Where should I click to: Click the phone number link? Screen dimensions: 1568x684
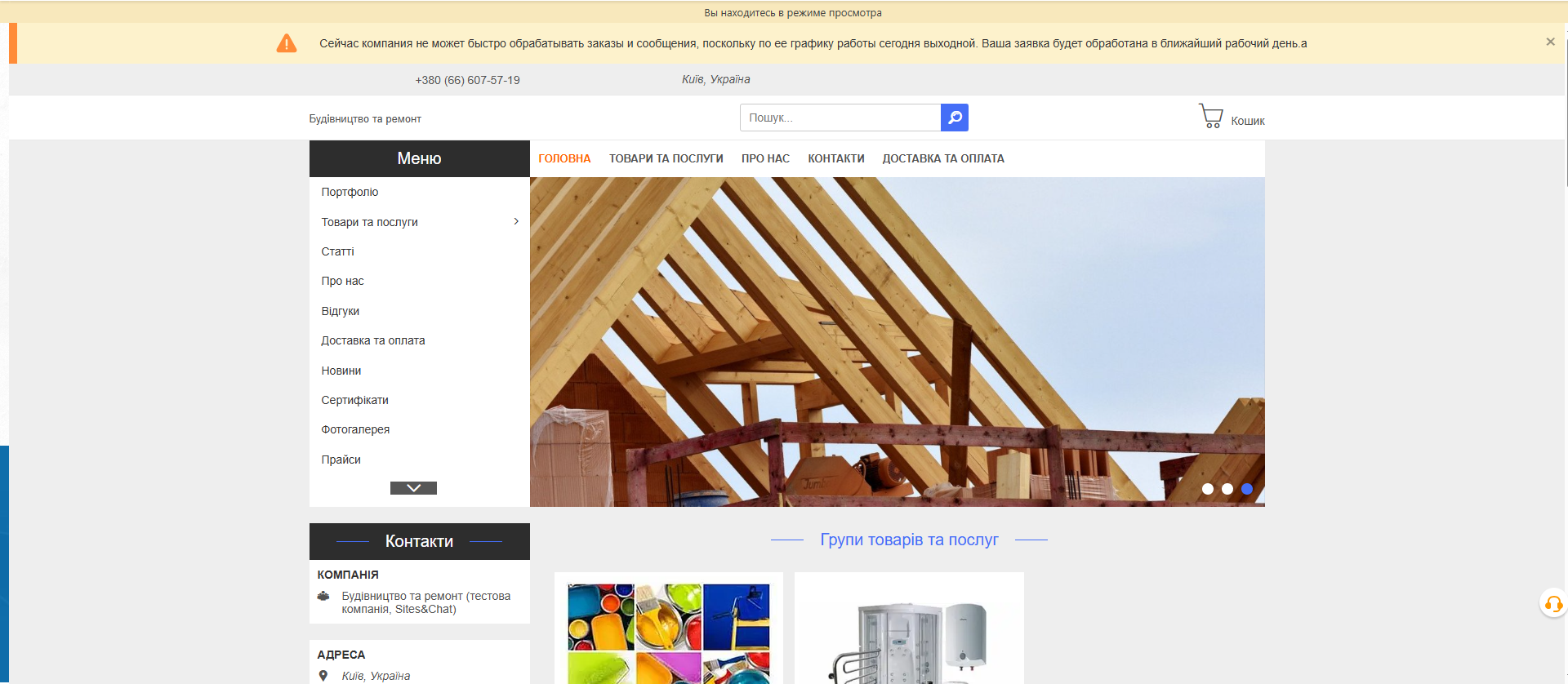(467, 80)
